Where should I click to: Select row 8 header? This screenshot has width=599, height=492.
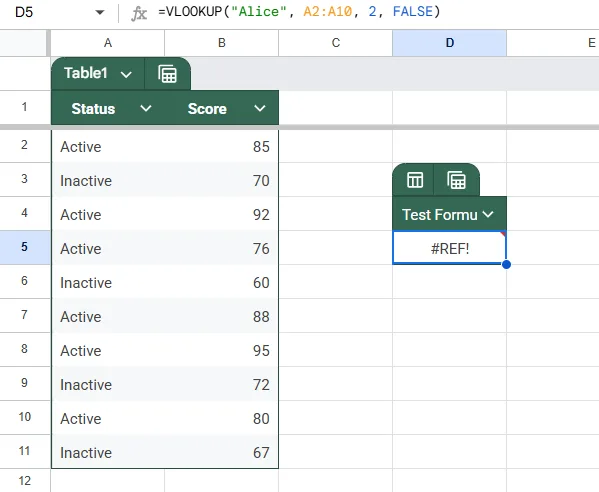click(24, 350)
